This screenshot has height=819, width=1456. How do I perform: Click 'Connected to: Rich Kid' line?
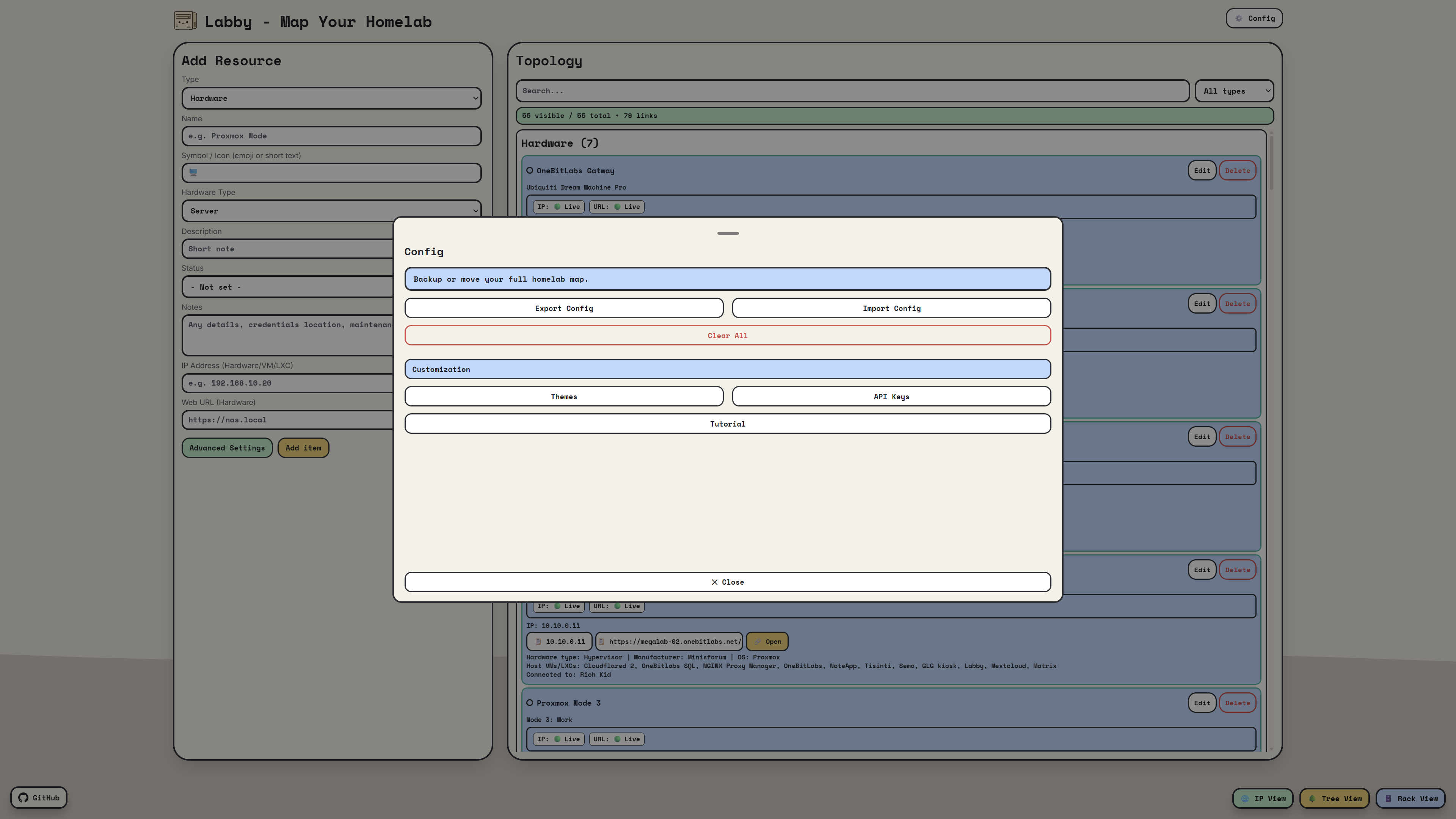[568, 675]
